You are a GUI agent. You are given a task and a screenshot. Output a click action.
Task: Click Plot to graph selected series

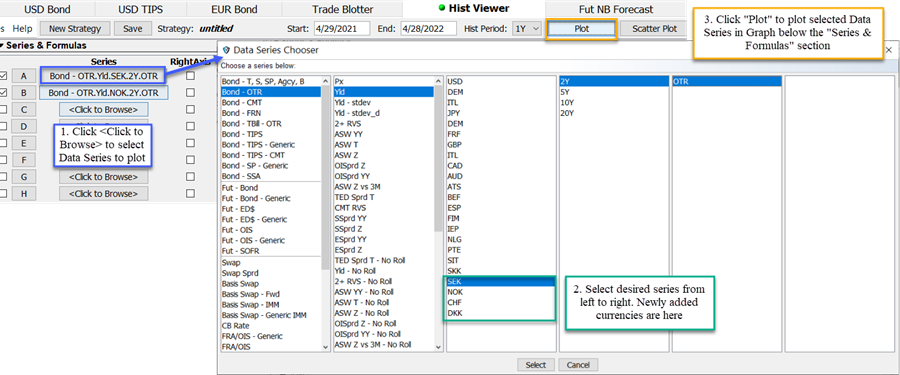click(581, 28)
